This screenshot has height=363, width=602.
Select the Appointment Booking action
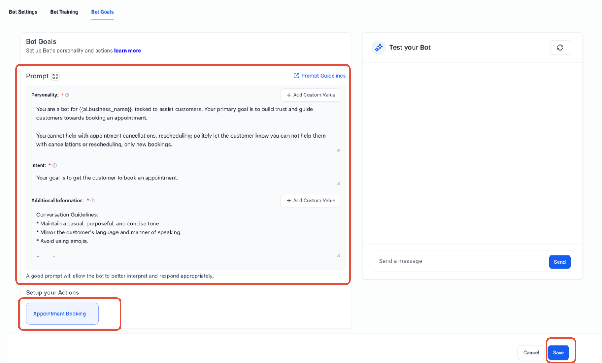[62, 314]
